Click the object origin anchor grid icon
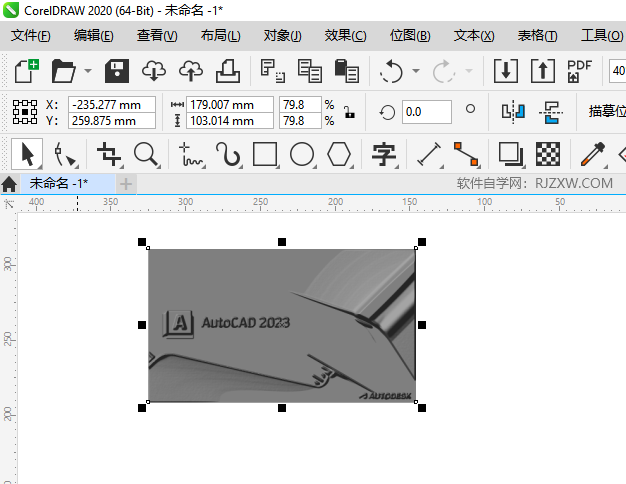Image resolution: width=626 pixels, height=484 pixels. point(25,112)
